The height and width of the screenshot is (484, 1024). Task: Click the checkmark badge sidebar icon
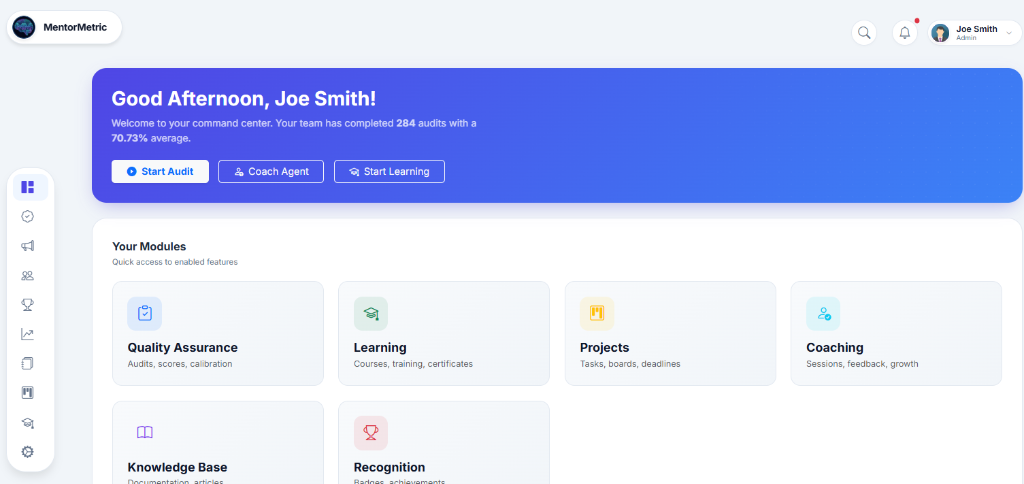(28, 216)
